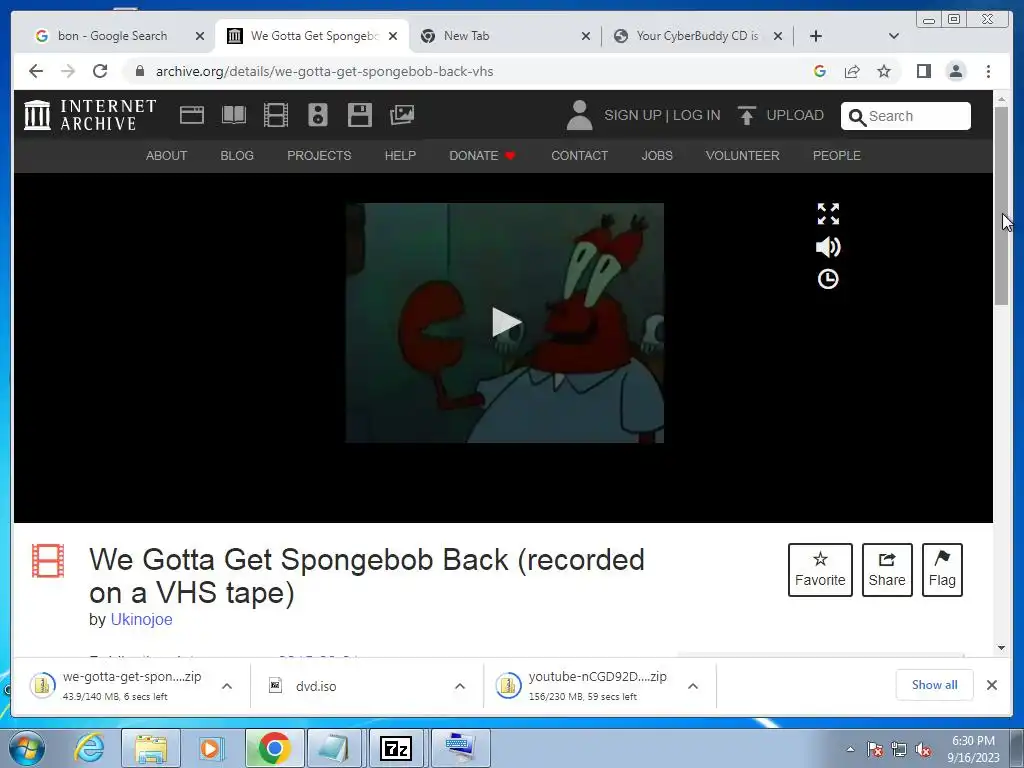Open a new tab with plus button
This screenshot has width=1024, height=768.
coord(816,36)
